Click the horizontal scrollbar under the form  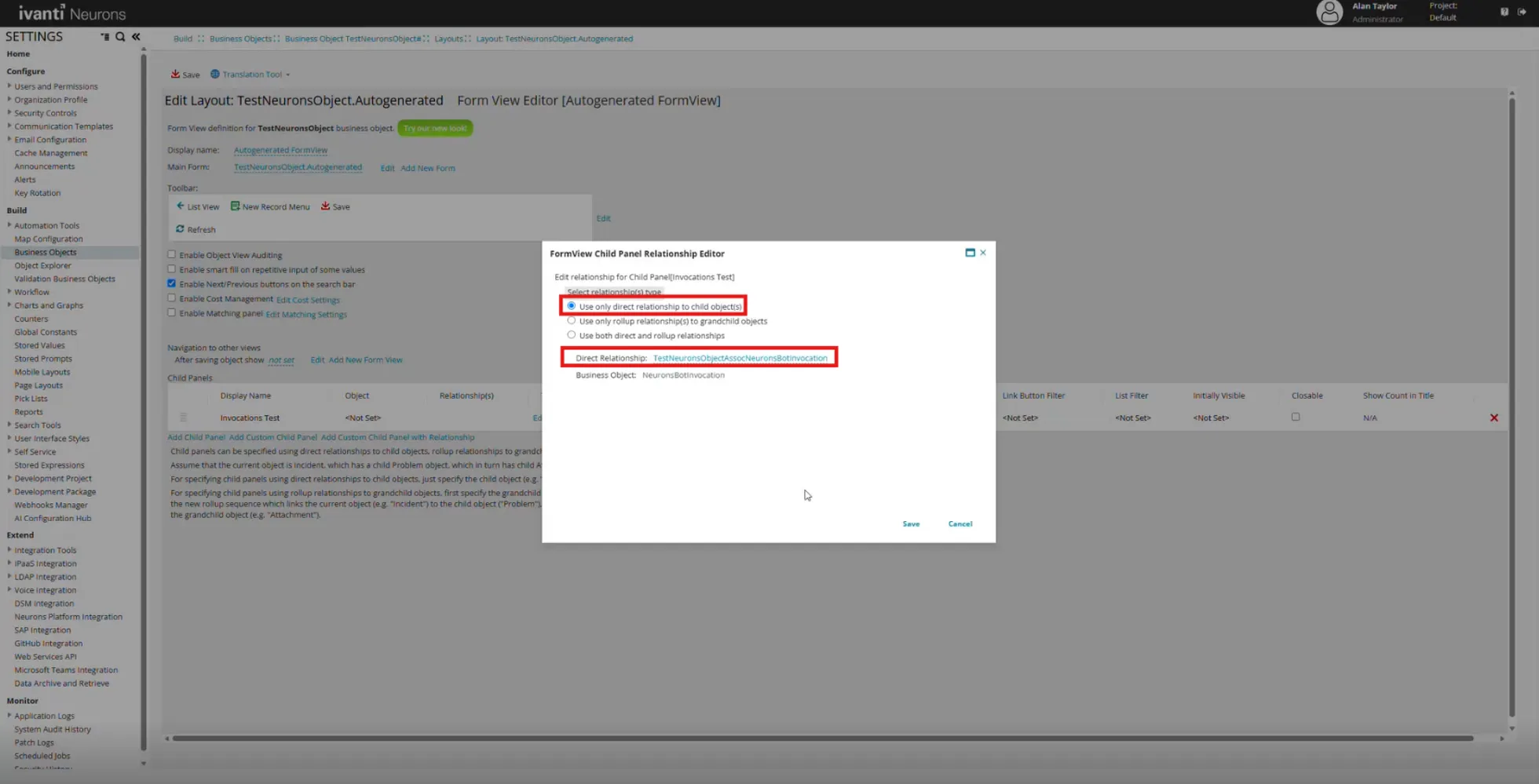[x=823, y=738]
